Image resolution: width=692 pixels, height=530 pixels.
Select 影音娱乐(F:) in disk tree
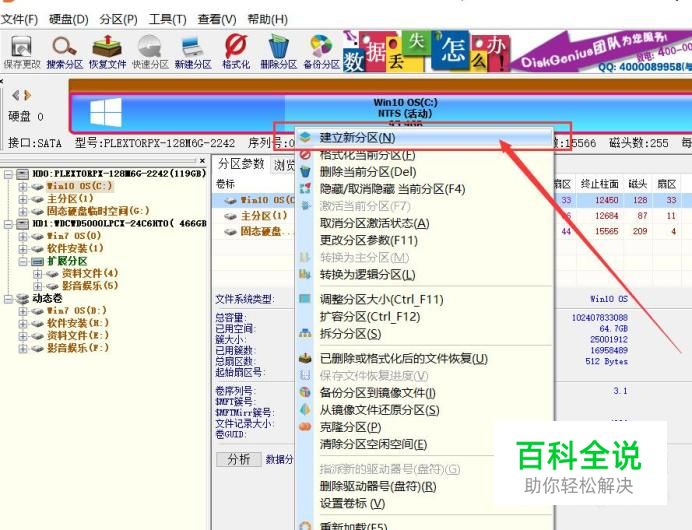[78, 348]
